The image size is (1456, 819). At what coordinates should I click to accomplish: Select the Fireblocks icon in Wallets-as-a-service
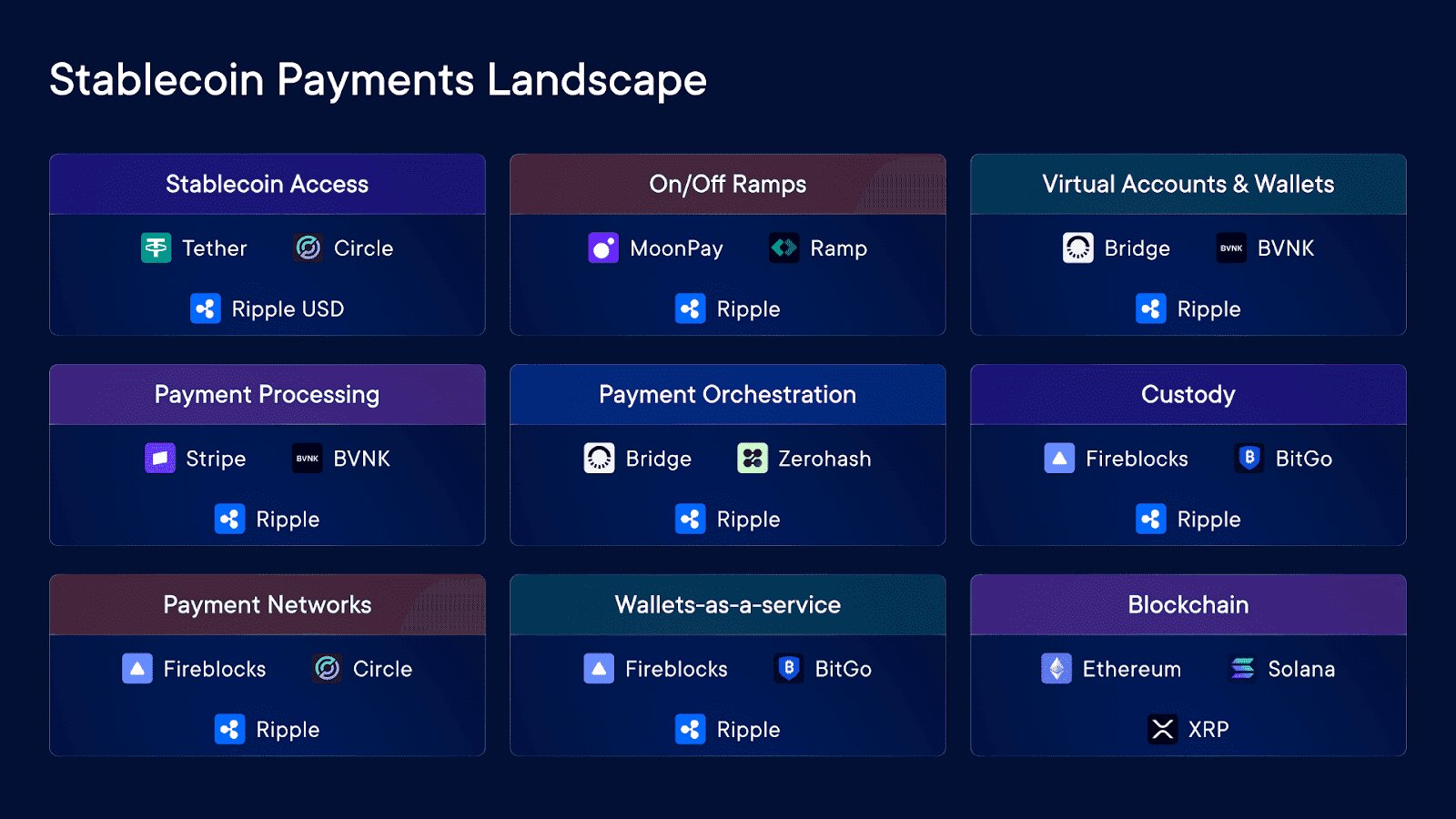tap(599, 668)
